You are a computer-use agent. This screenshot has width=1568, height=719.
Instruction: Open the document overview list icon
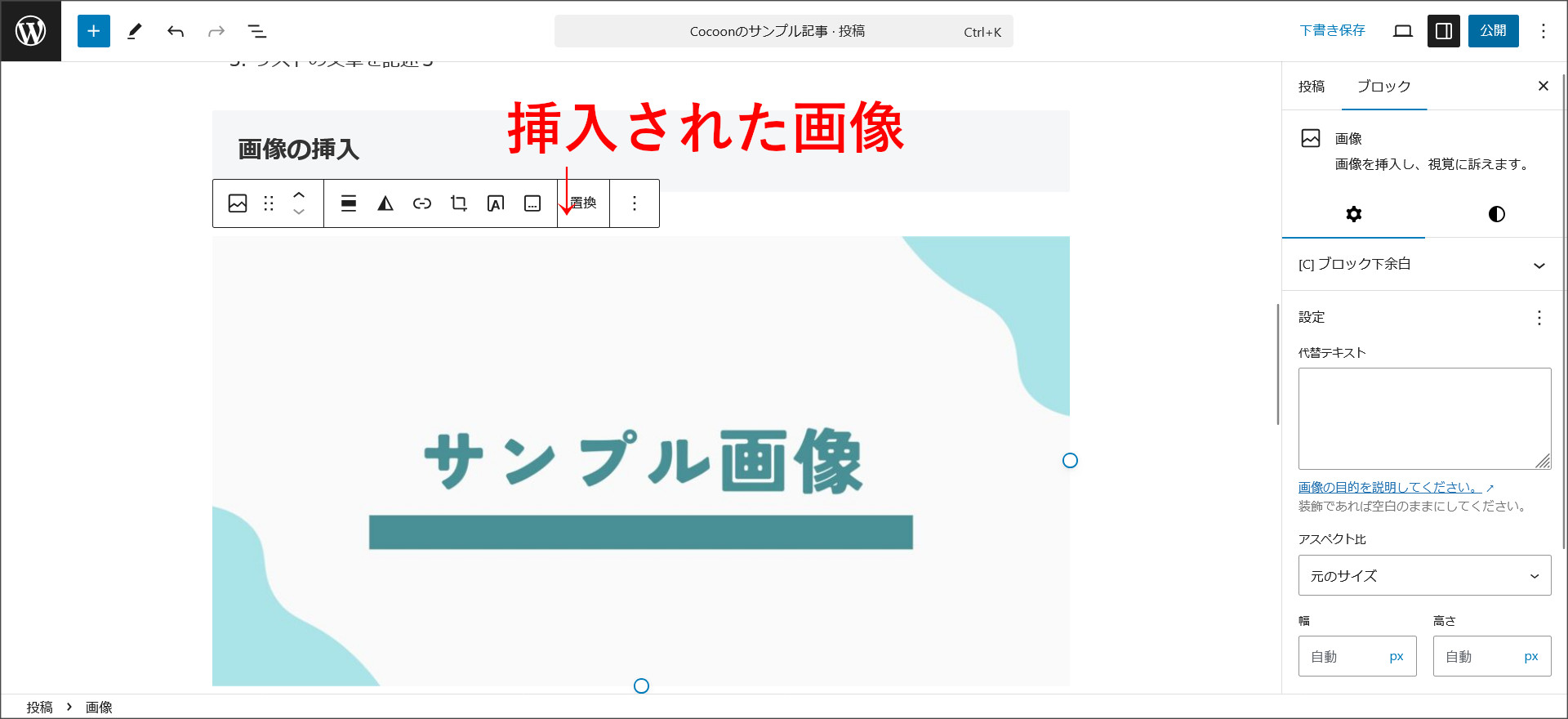tap(257, 31)
